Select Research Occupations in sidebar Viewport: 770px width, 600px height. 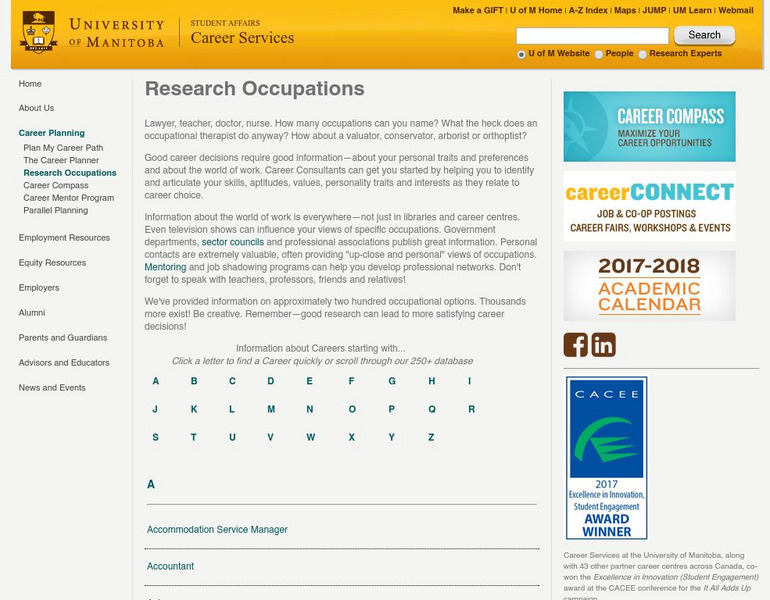(x=70, y=173)
